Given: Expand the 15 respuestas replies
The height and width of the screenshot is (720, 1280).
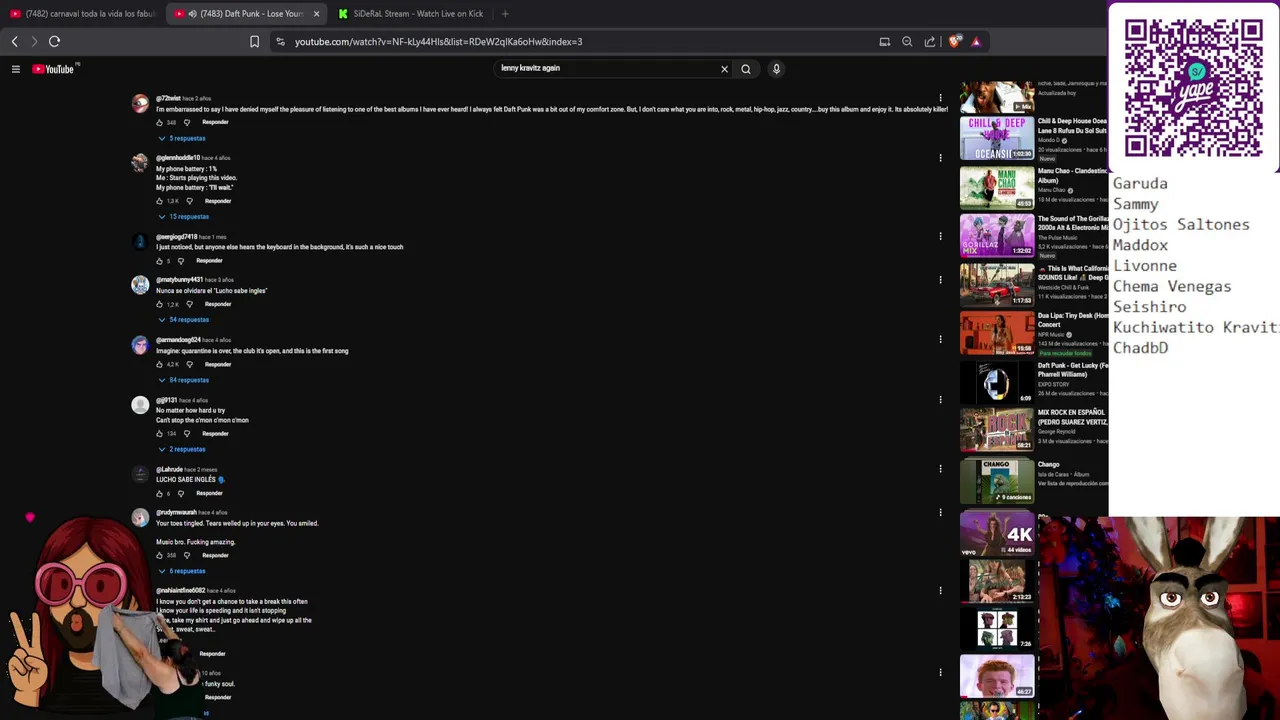Looking at the screenshot, I should (x=184, y=217).
